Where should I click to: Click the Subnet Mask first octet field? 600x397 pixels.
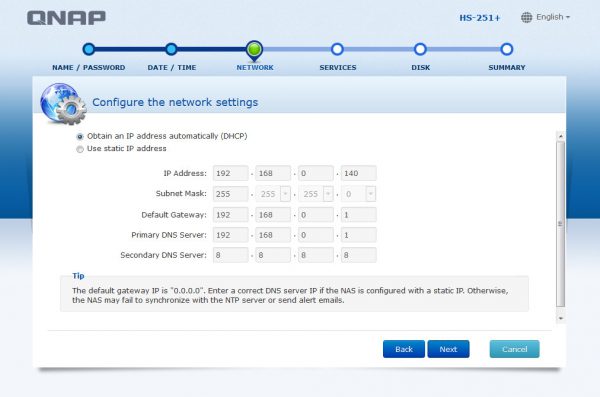231,194
